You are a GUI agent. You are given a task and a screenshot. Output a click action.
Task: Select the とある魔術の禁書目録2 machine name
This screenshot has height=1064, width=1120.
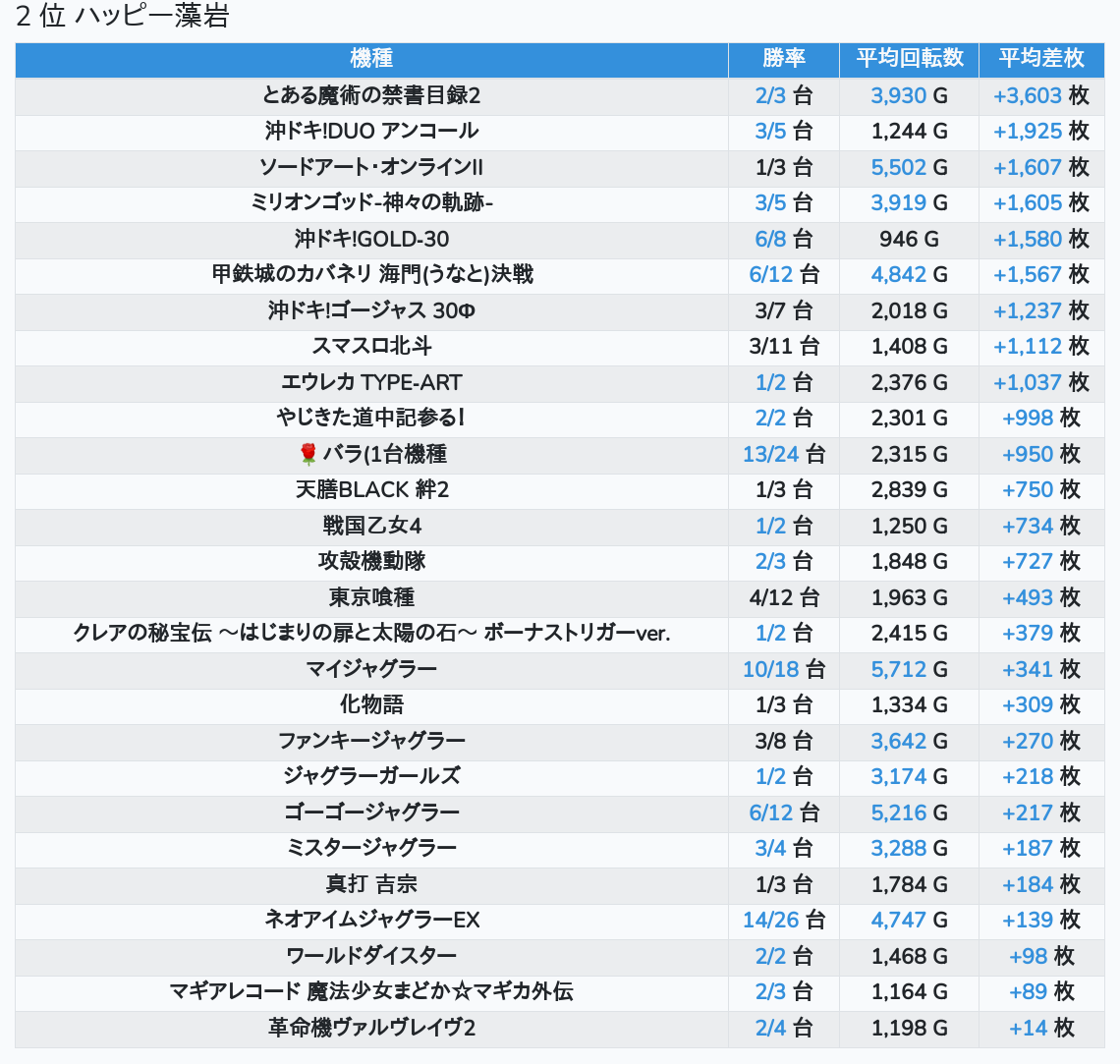point(371,95)
